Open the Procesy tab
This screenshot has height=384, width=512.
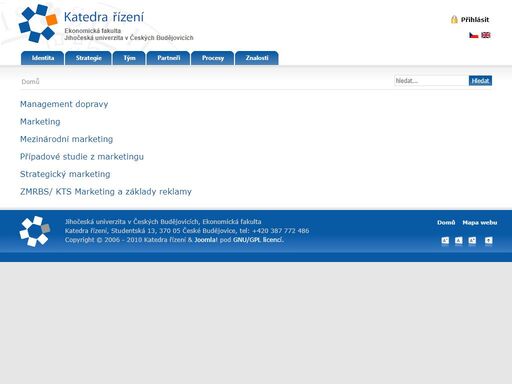pyautogui.click(x=213, y=58)
